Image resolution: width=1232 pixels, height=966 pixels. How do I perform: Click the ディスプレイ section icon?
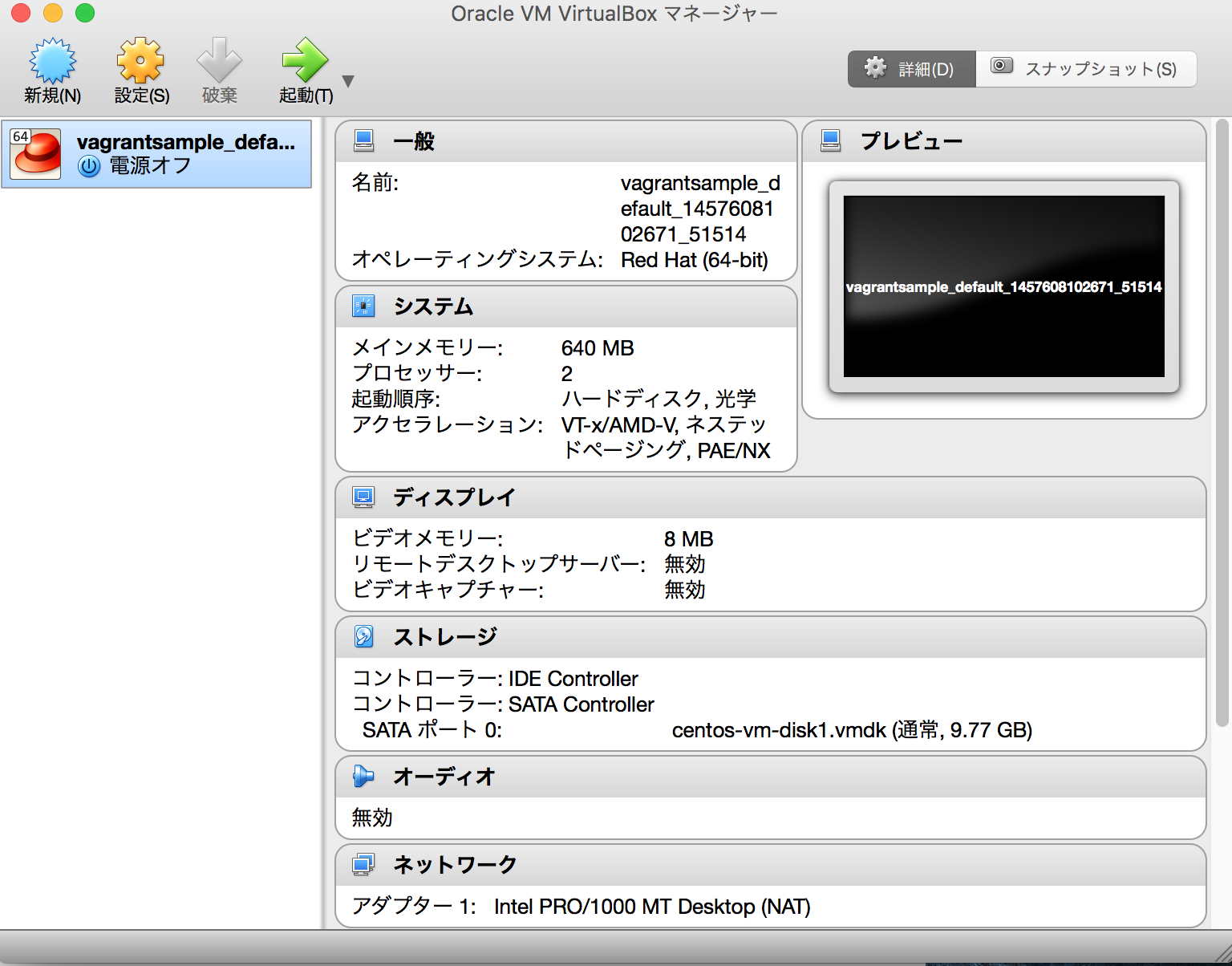coord(365,497)
